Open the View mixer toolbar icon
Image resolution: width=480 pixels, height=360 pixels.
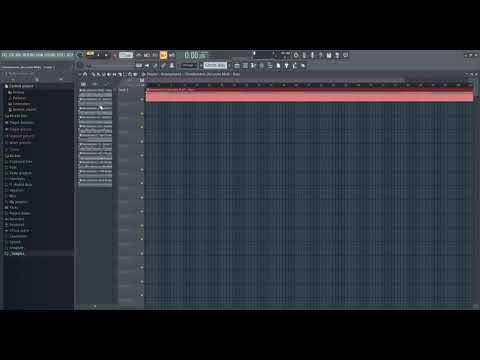(x=262, y=66)
